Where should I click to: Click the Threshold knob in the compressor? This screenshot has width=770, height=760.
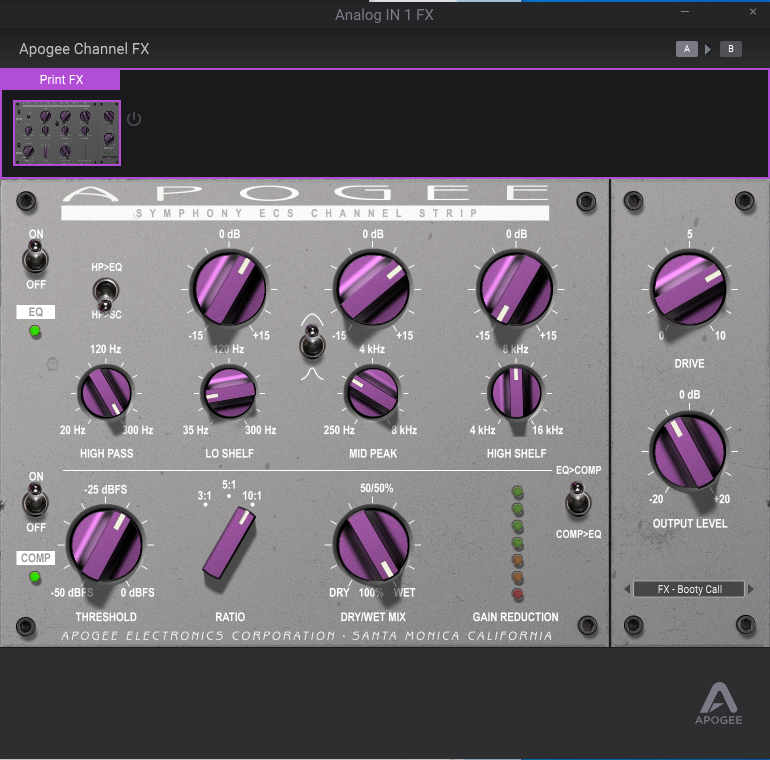(x=105, y=545)
